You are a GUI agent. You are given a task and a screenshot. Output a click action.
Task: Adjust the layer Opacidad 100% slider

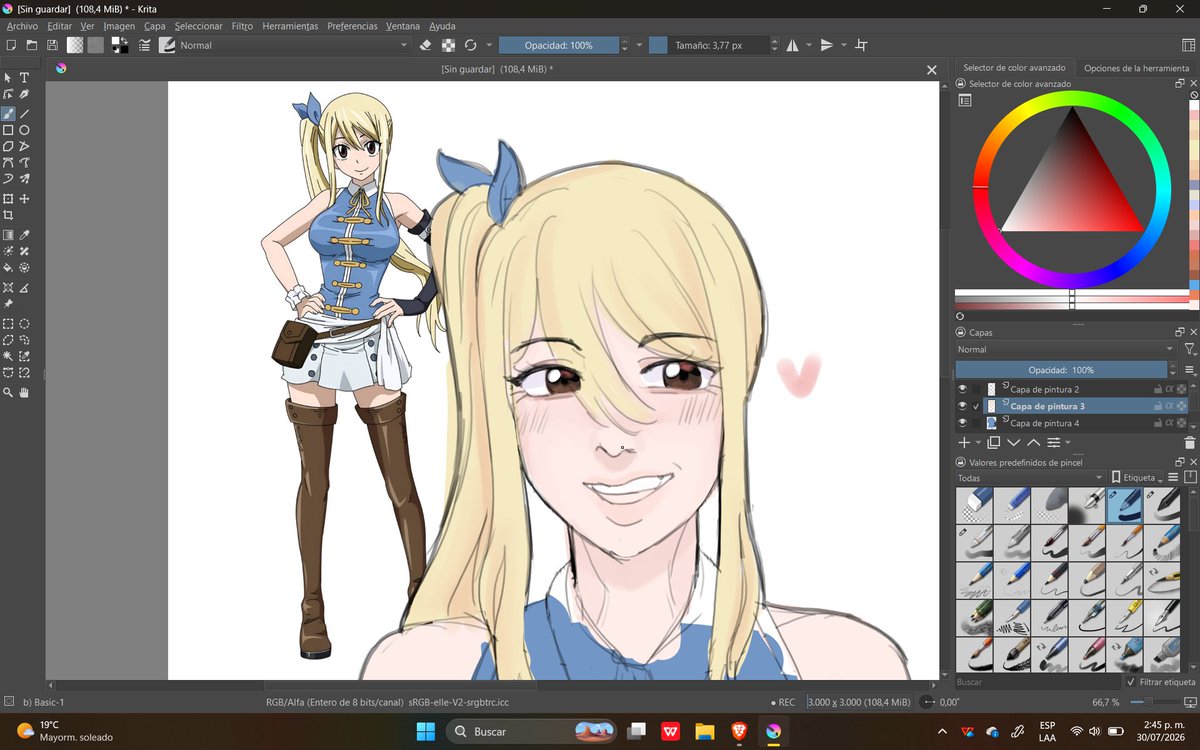tap(1062, 370)
